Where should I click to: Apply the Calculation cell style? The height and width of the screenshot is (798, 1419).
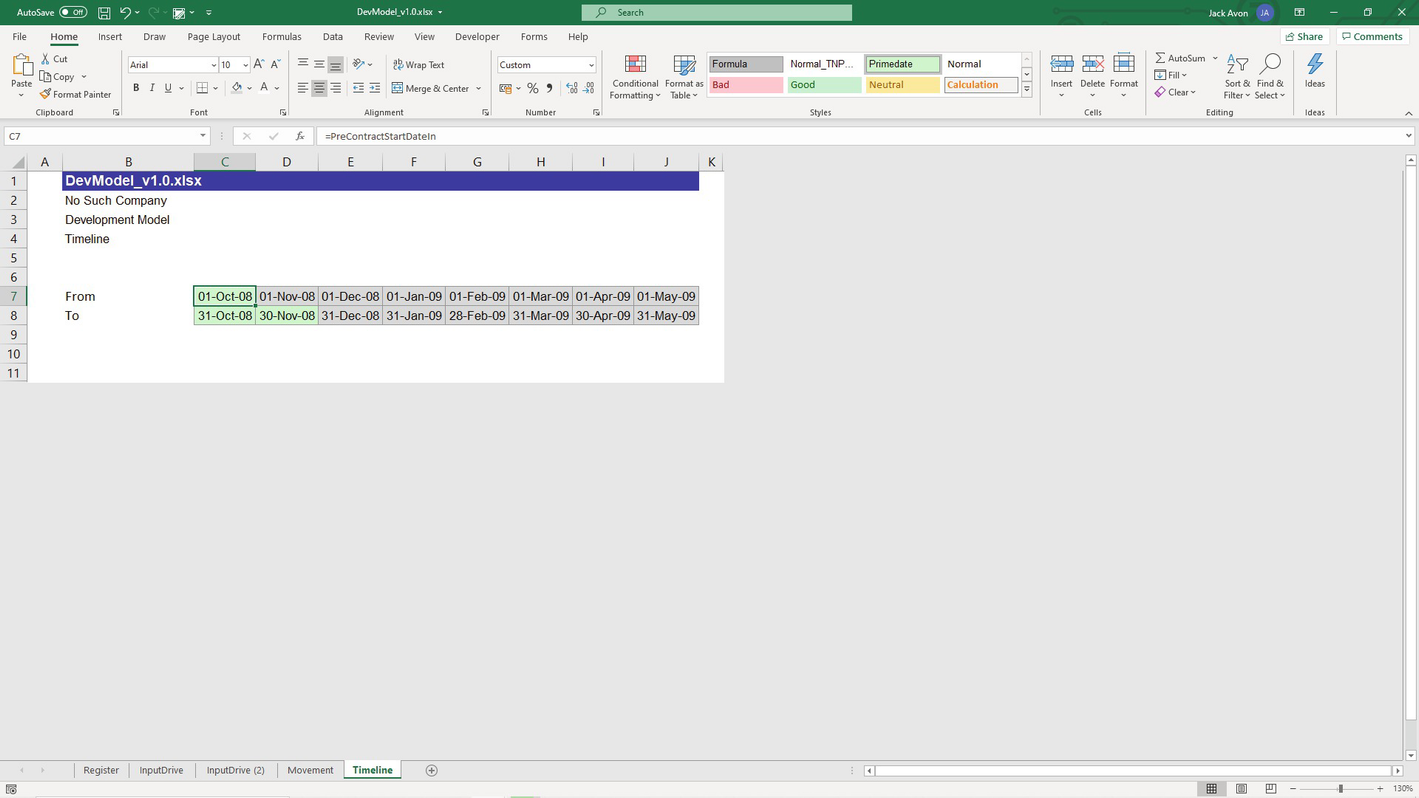[981, 85]
